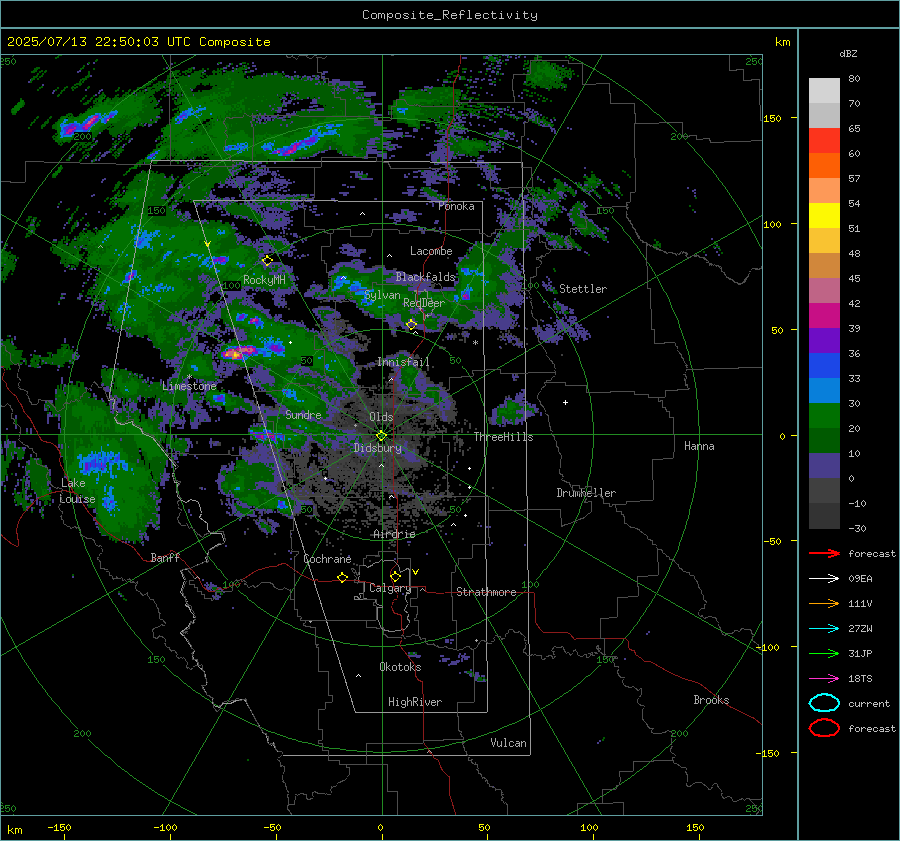Viewport: 900px width, 841px height.
Task: Select the blue 33-36 dBZ color swatch
Action: click(x=824, y=366)
